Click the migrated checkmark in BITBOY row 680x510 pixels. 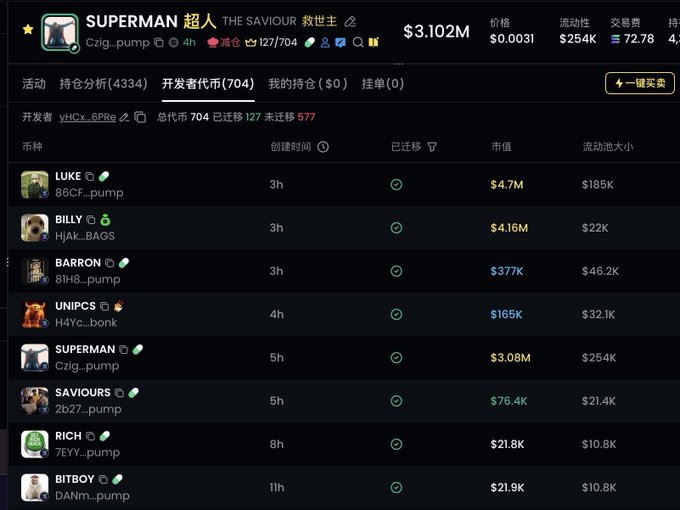[x=396, y=487]
